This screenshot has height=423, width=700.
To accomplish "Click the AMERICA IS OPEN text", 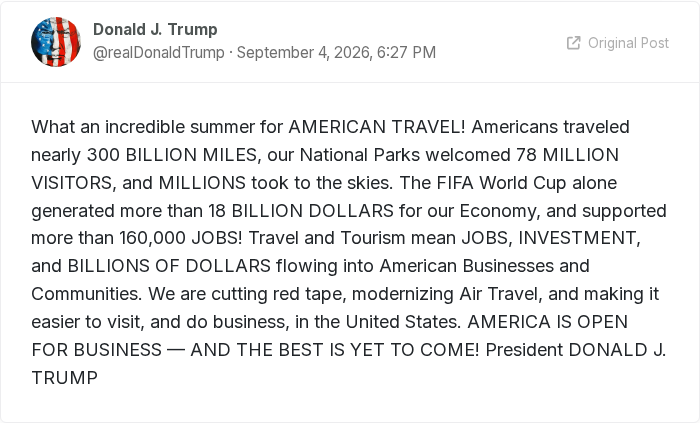I will [548, 322].
